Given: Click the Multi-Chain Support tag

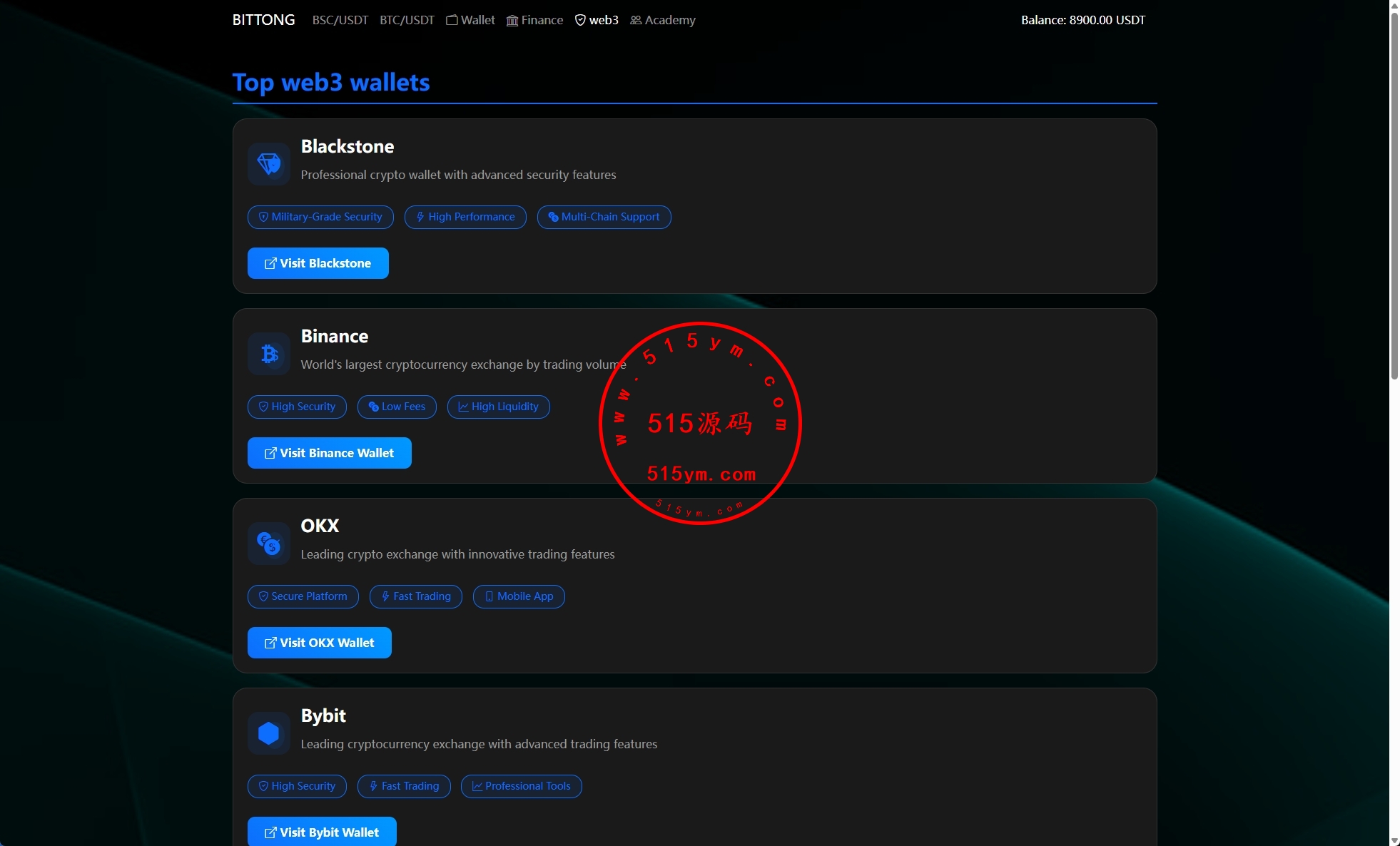Looking at the screenshot, I should (x=604, y=217).
